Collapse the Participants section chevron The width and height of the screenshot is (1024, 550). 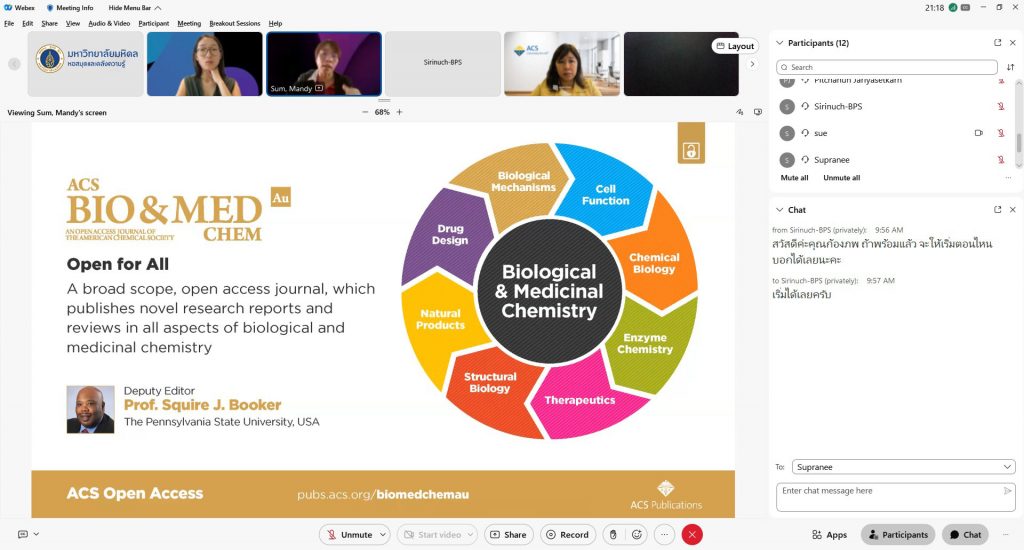click(780, 43)
